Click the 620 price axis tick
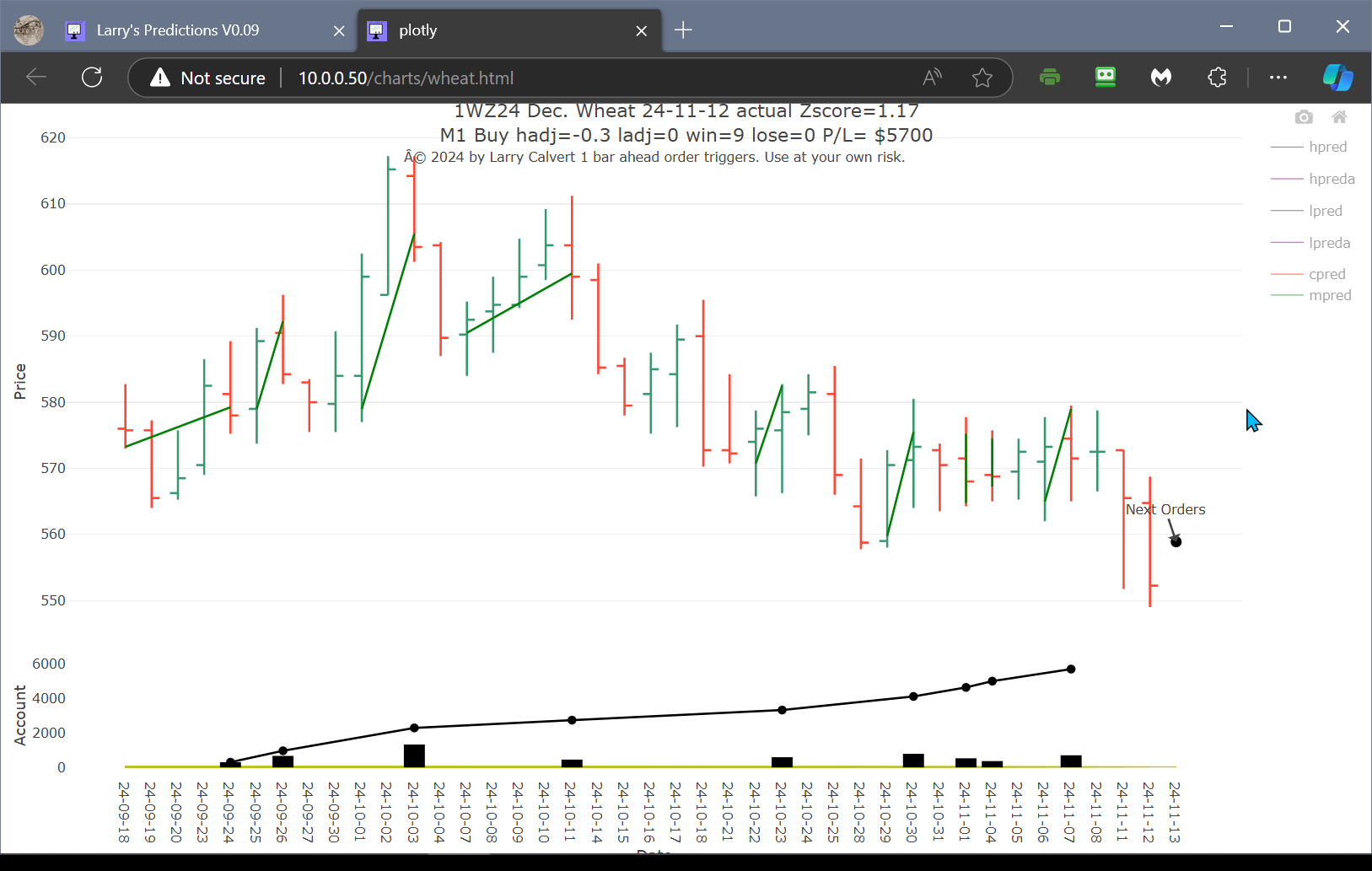 click(53, 137)
